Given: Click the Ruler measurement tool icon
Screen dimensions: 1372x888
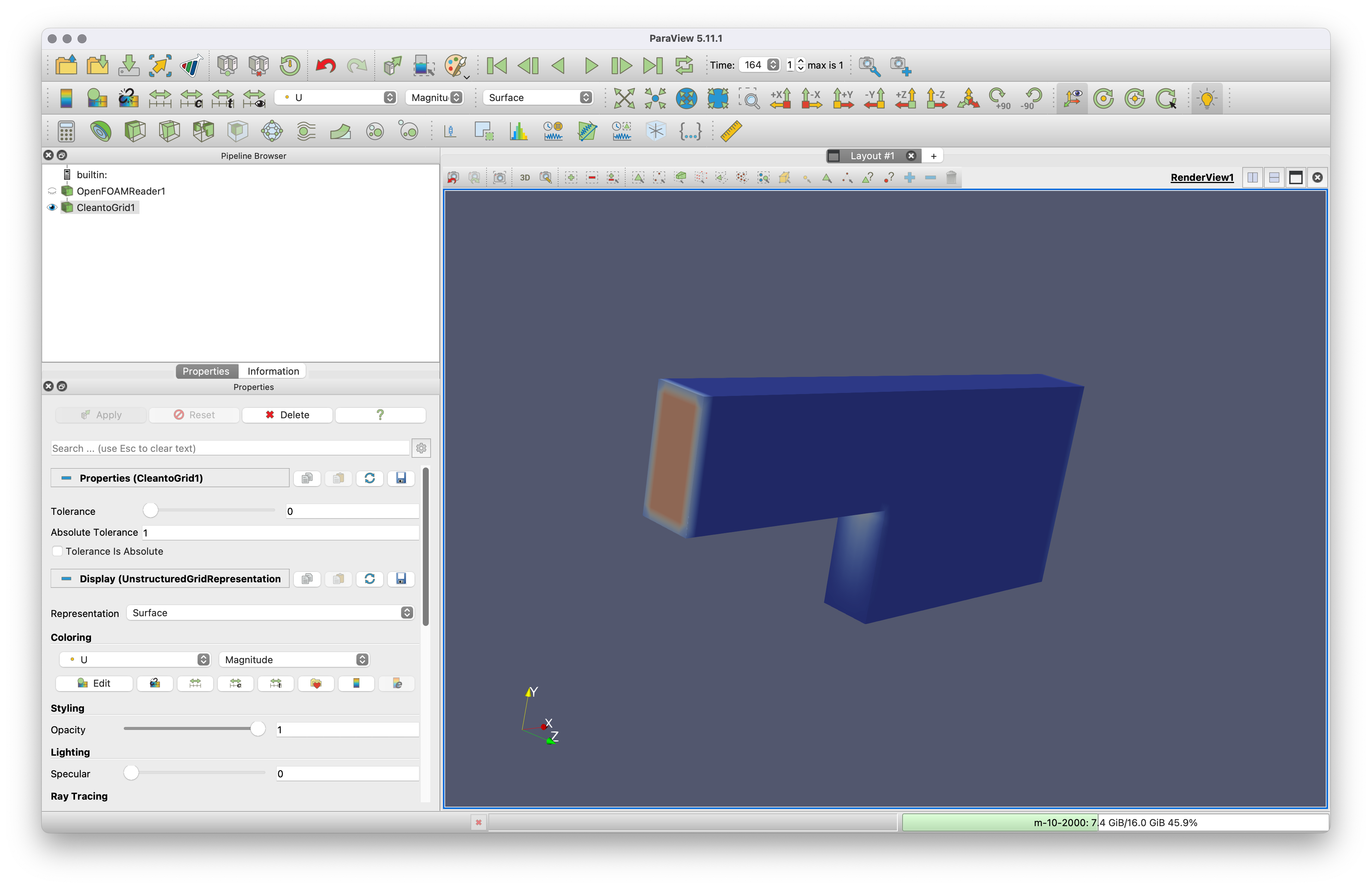Looking at the screenshot, I should tap(730, 131).
